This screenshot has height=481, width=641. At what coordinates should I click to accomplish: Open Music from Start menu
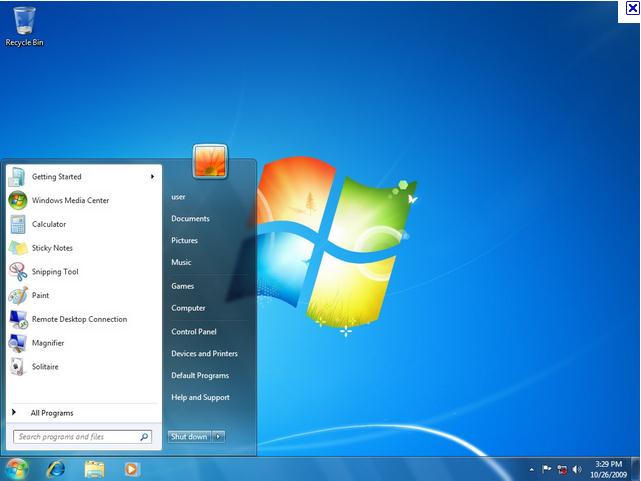[x=181, y=262]
